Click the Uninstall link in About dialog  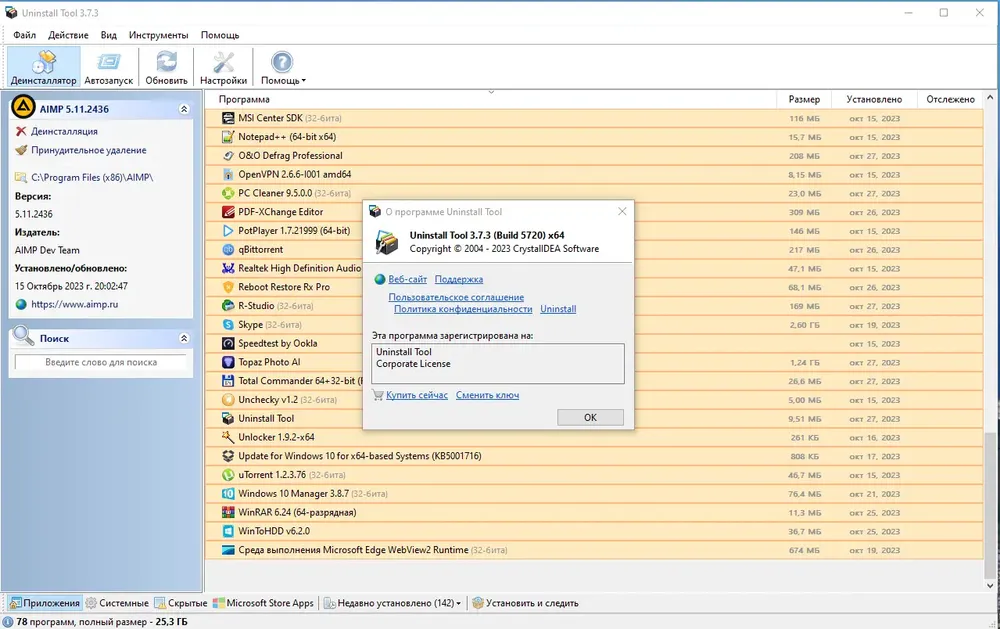pos(558,309)
